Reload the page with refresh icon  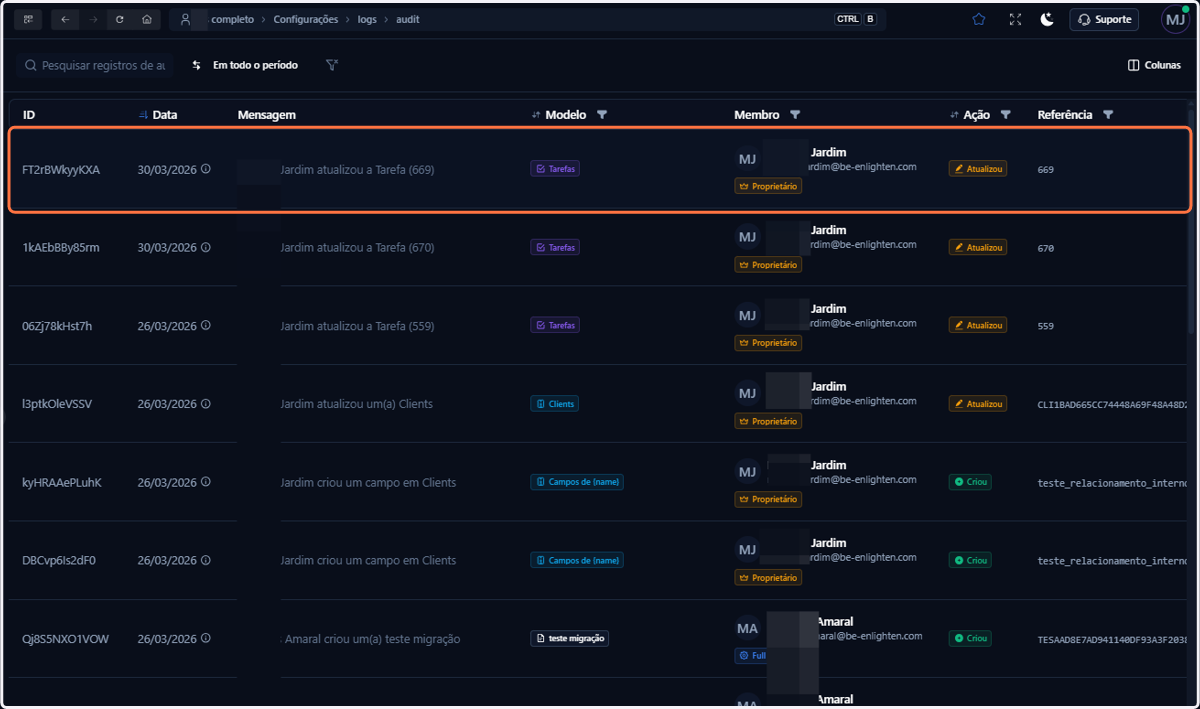[x=120, y=19]
